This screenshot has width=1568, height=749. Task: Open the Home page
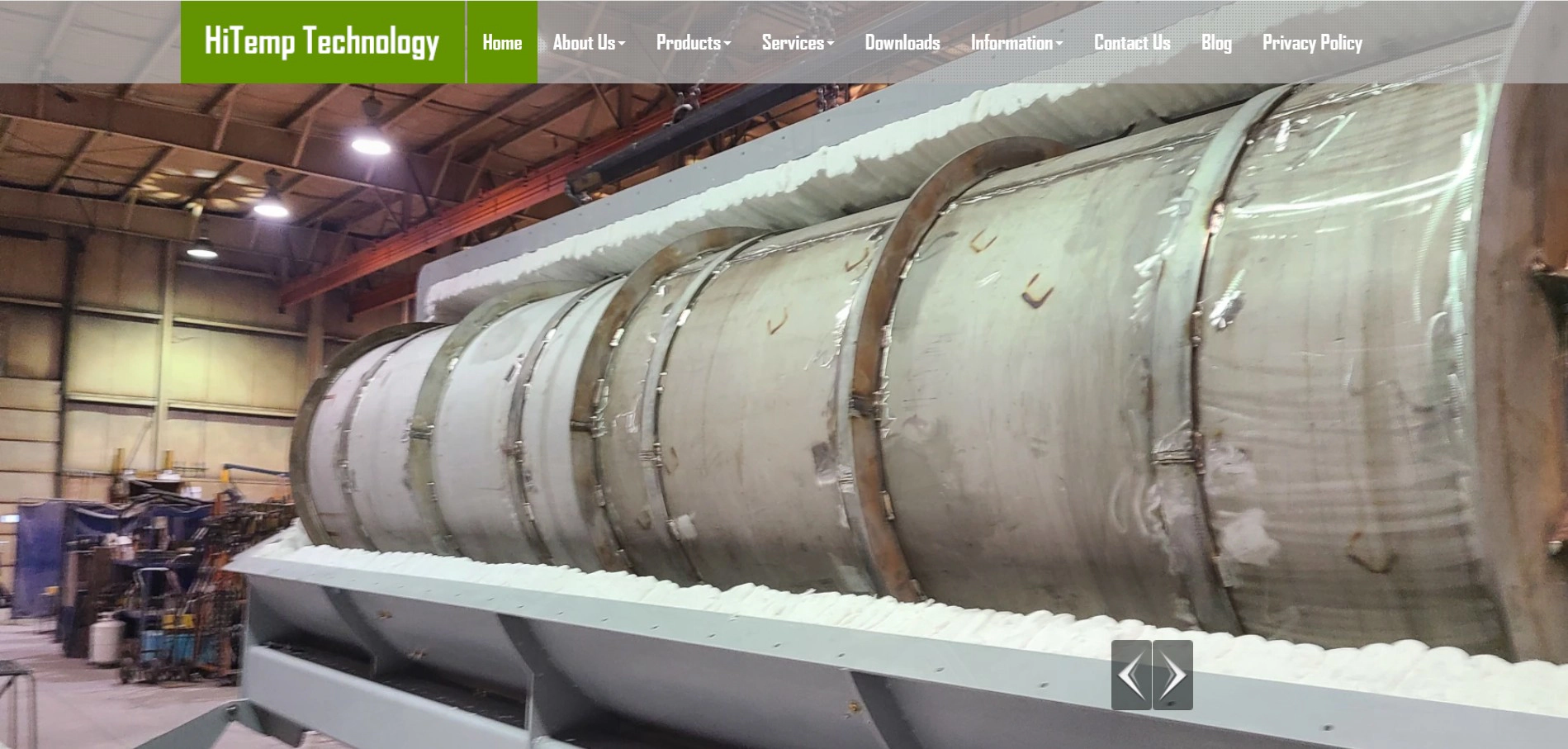click(x=502, y=42)
